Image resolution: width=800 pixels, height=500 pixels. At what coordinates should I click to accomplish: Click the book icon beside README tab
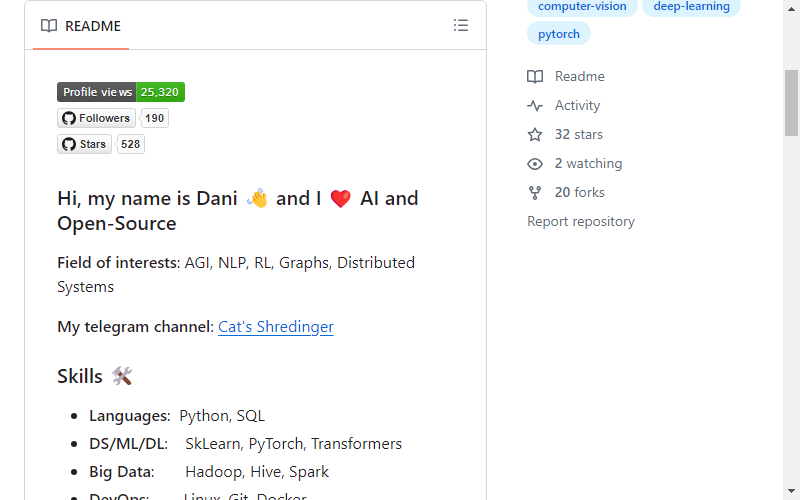[49, 26]
